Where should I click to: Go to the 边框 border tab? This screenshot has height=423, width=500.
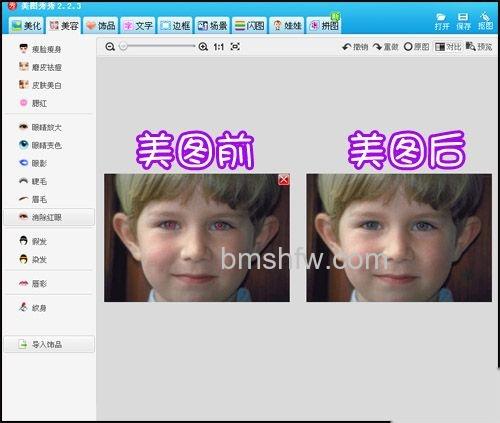click(x=175, y=26)
